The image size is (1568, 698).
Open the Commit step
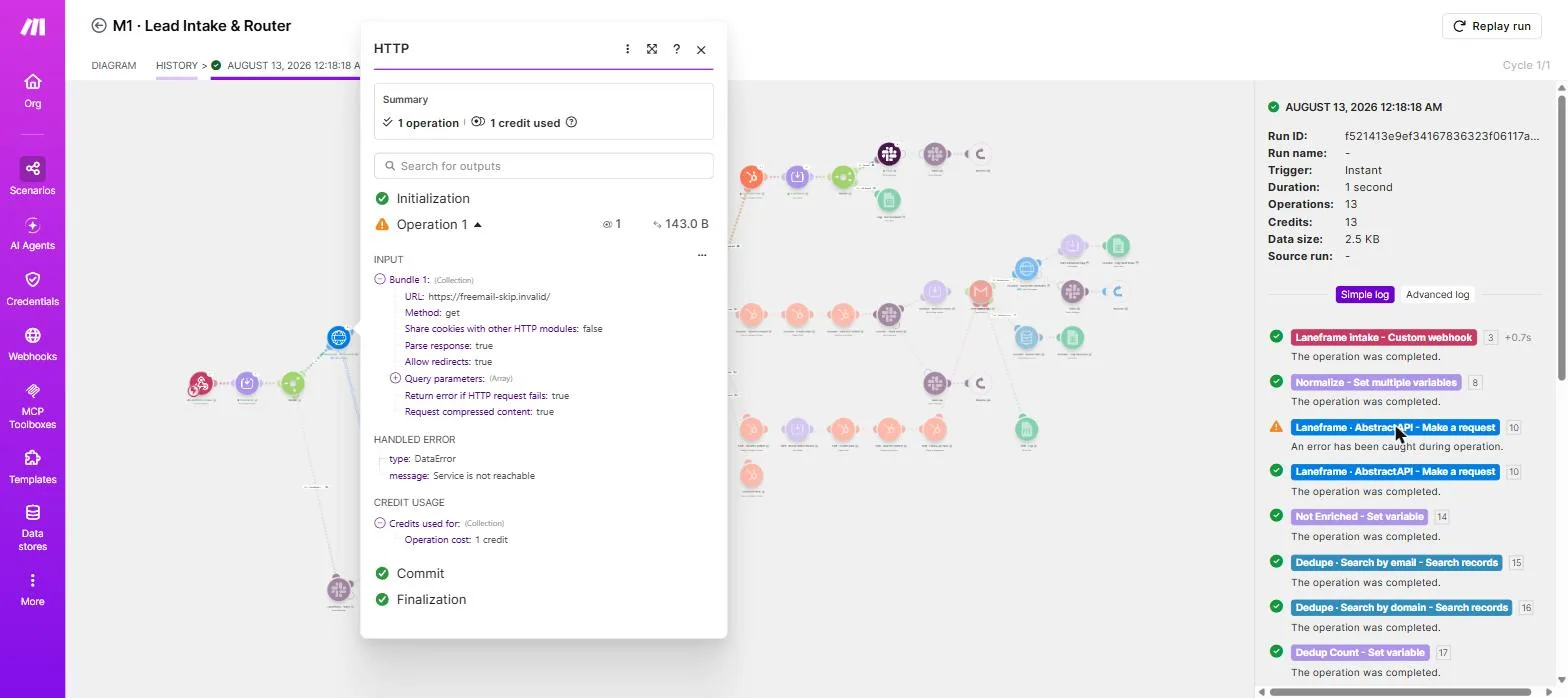(420, 574)
